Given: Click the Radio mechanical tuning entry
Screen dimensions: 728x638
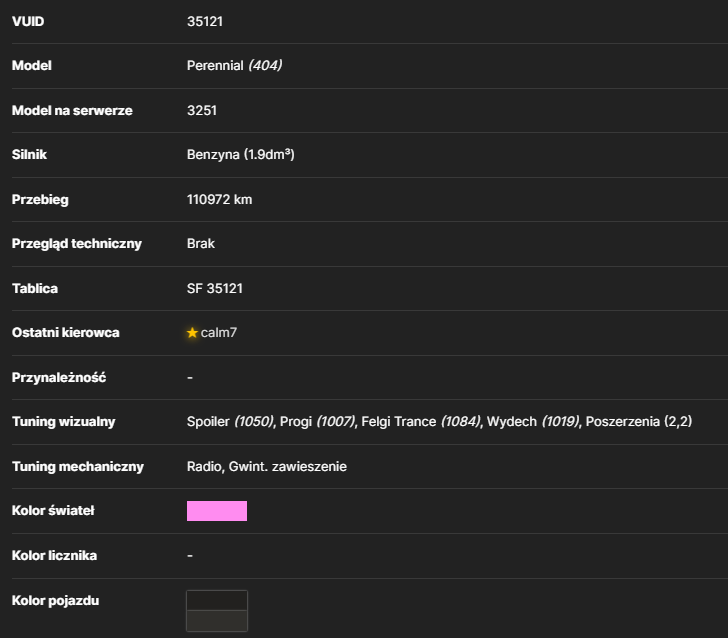Looking at the screenshot, I should (204, 466).
